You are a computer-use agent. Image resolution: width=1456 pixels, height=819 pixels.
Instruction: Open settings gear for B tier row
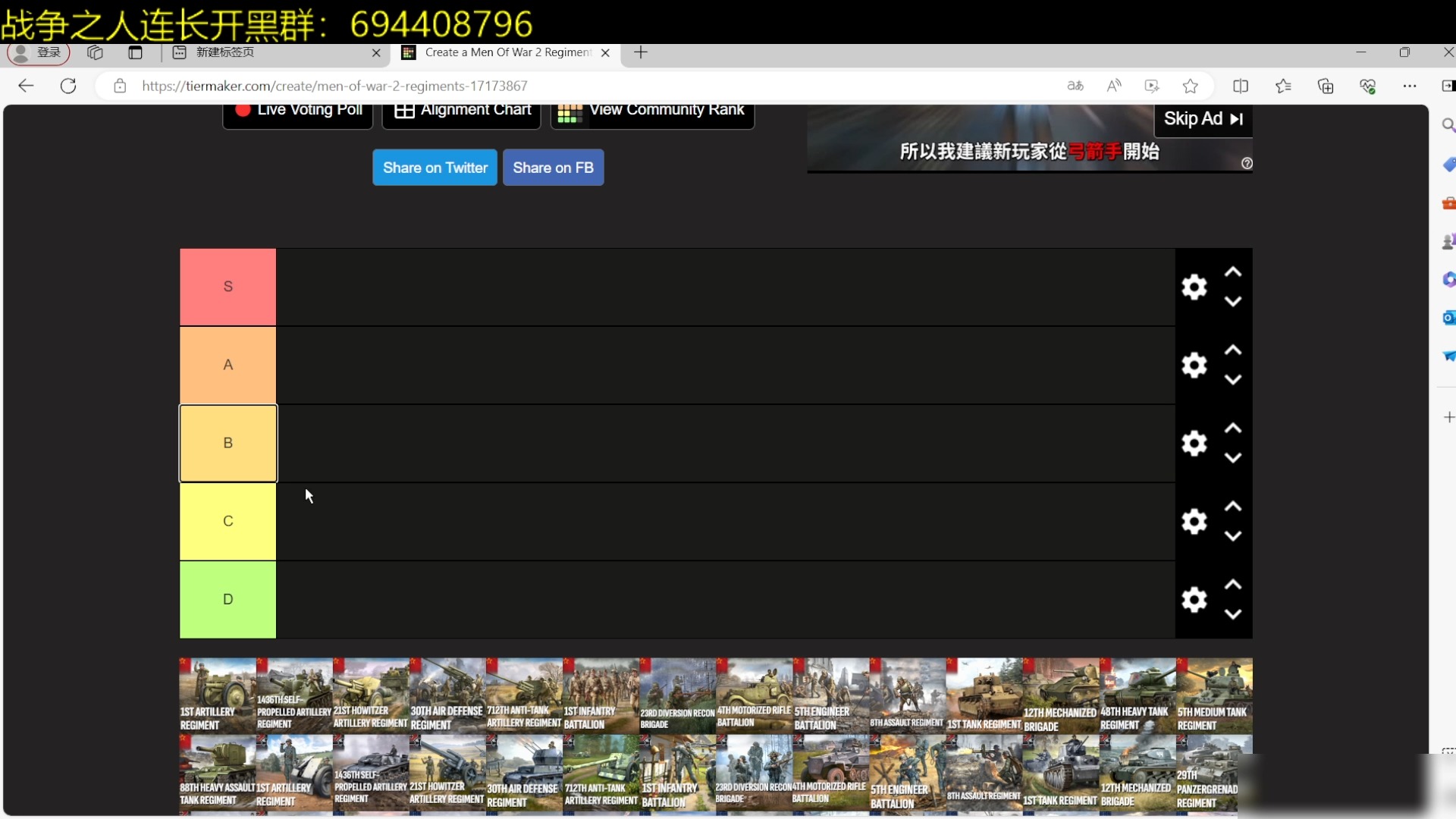click(x=1194, y=443)
